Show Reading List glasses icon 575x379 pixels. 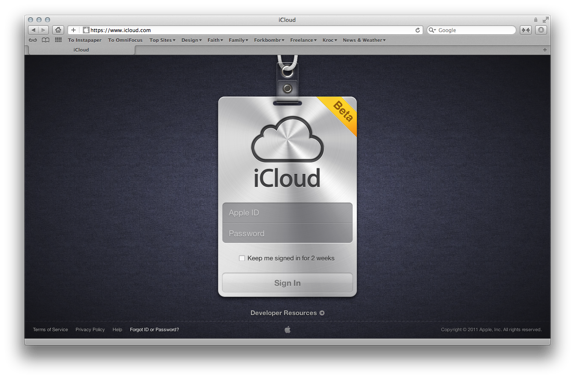pos(33,40)
